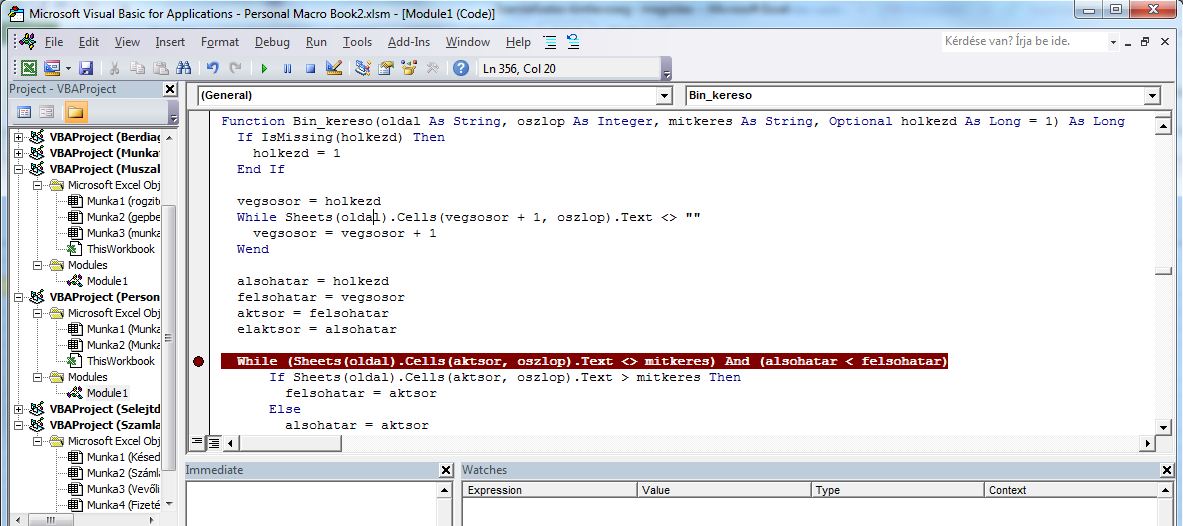Open the Insert UserForm dropdown arrow

tap(68, 68)
